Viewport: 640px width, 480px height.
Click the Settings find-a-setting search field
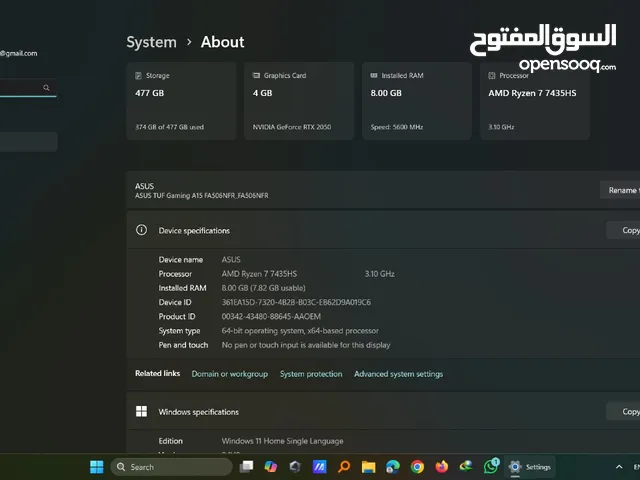tap(28, 87)
